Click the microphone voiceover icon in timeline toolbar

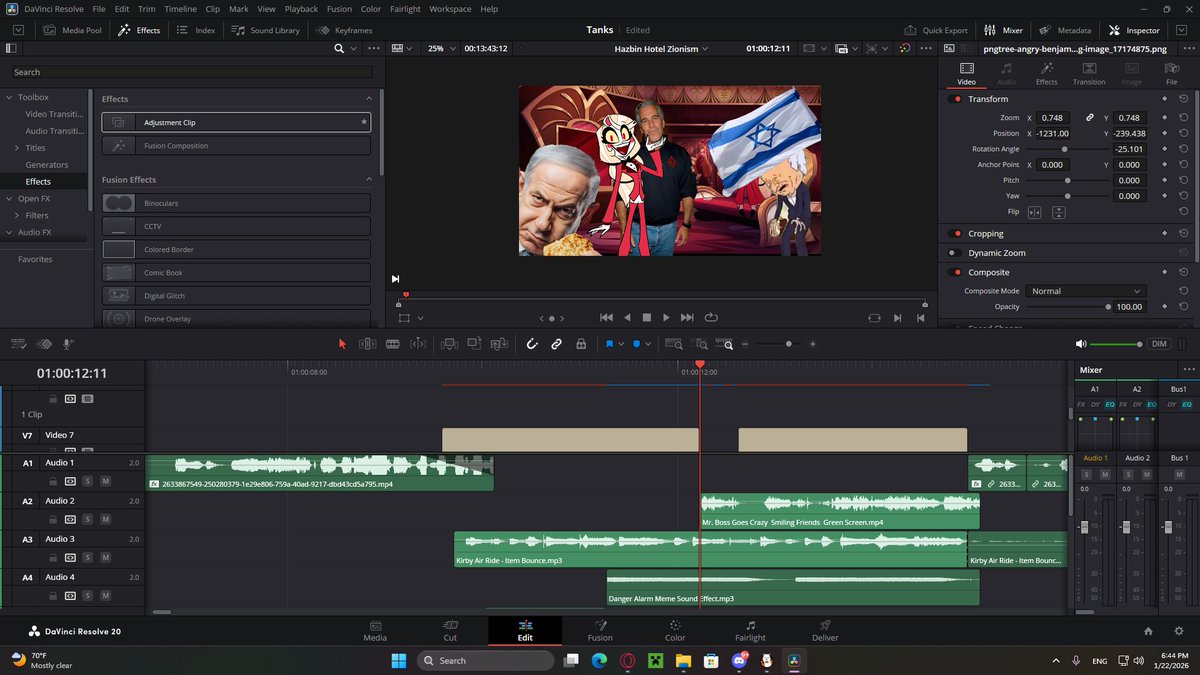coord(68,344)
